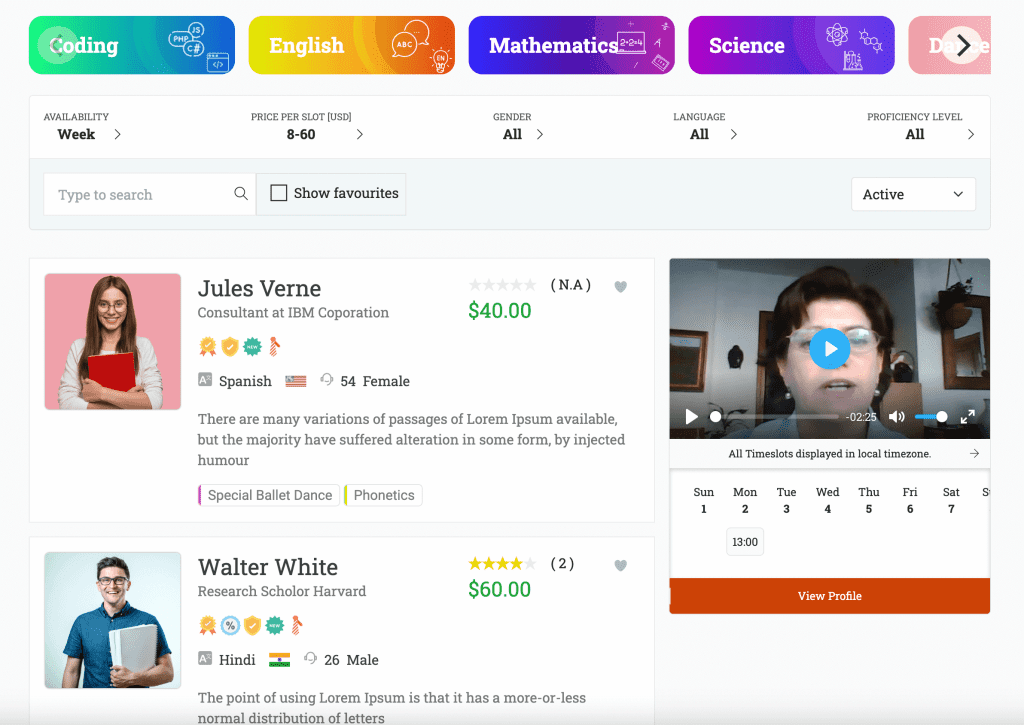Select the 13:00 Monday timeslot

[744, 542]
